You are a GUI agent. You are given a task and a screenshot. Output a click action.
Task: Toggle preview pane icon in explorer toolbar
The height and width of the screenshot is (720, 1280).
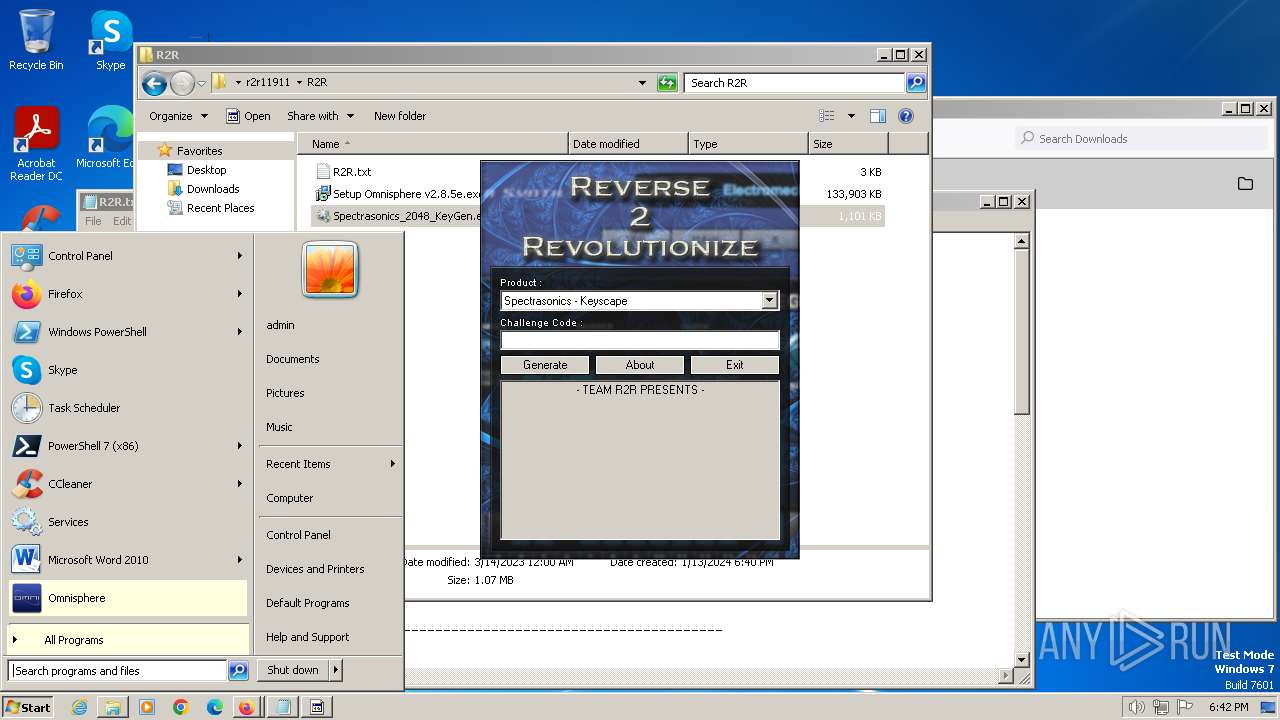pos(877,116)
